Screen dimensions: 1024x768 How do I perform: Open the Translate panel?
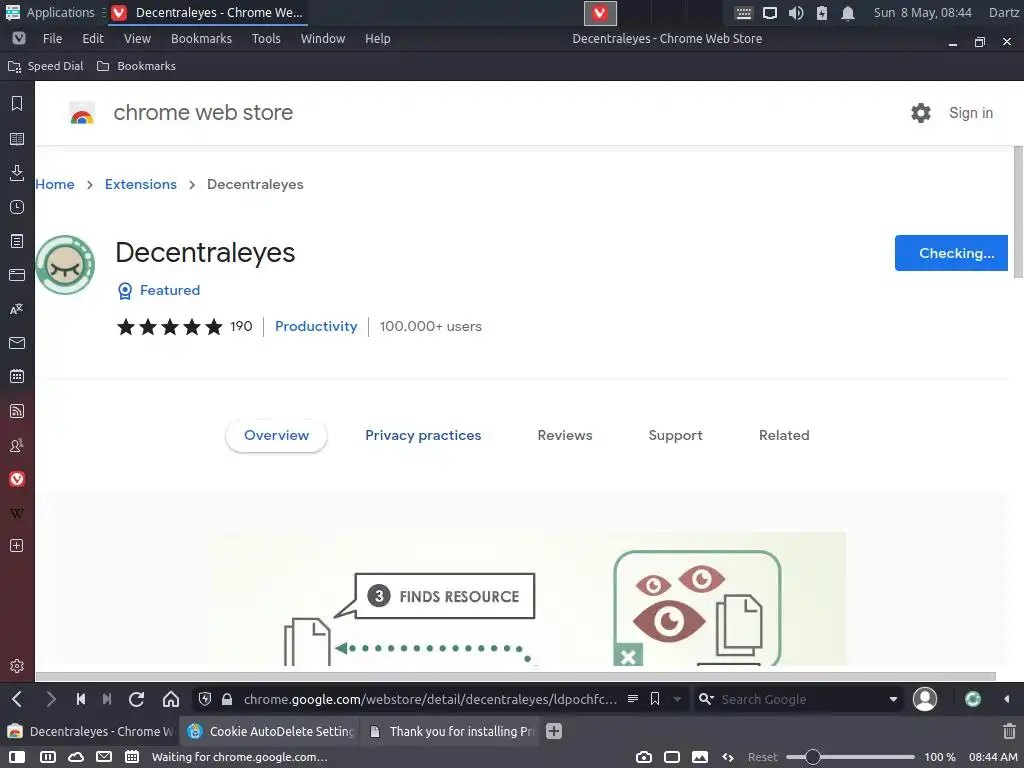click(17, 309)
